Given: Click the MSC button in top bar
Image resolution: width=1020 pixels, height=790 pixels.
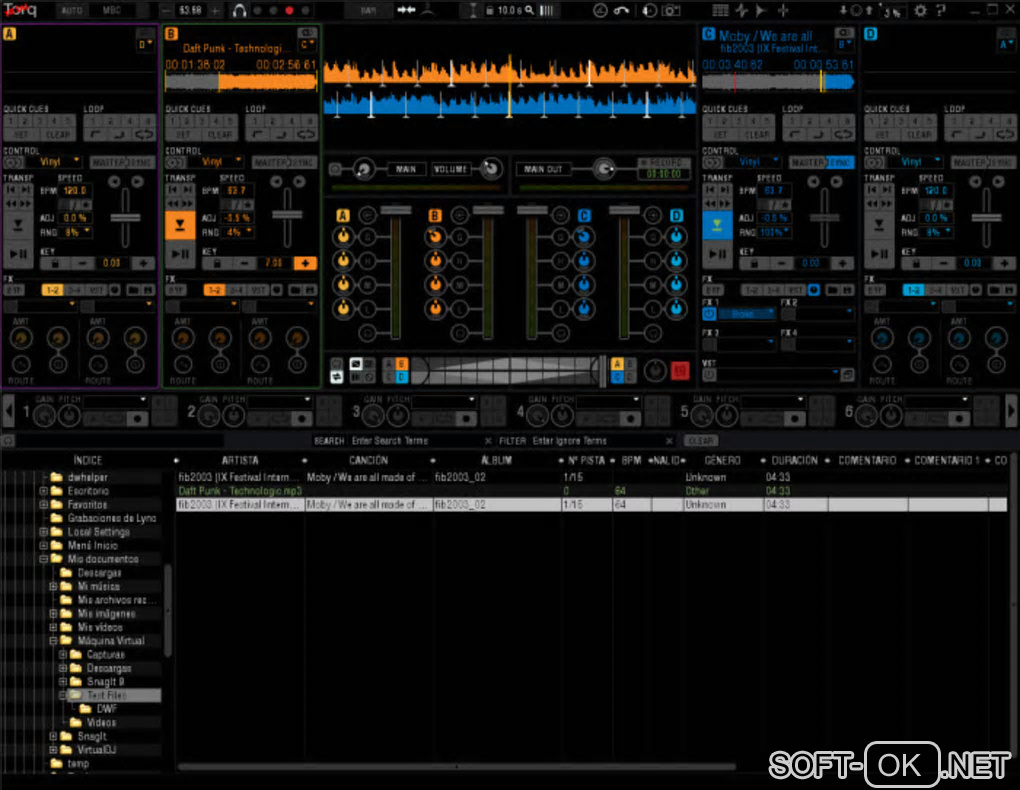Looking at the screenshot, I should (112, 10).
